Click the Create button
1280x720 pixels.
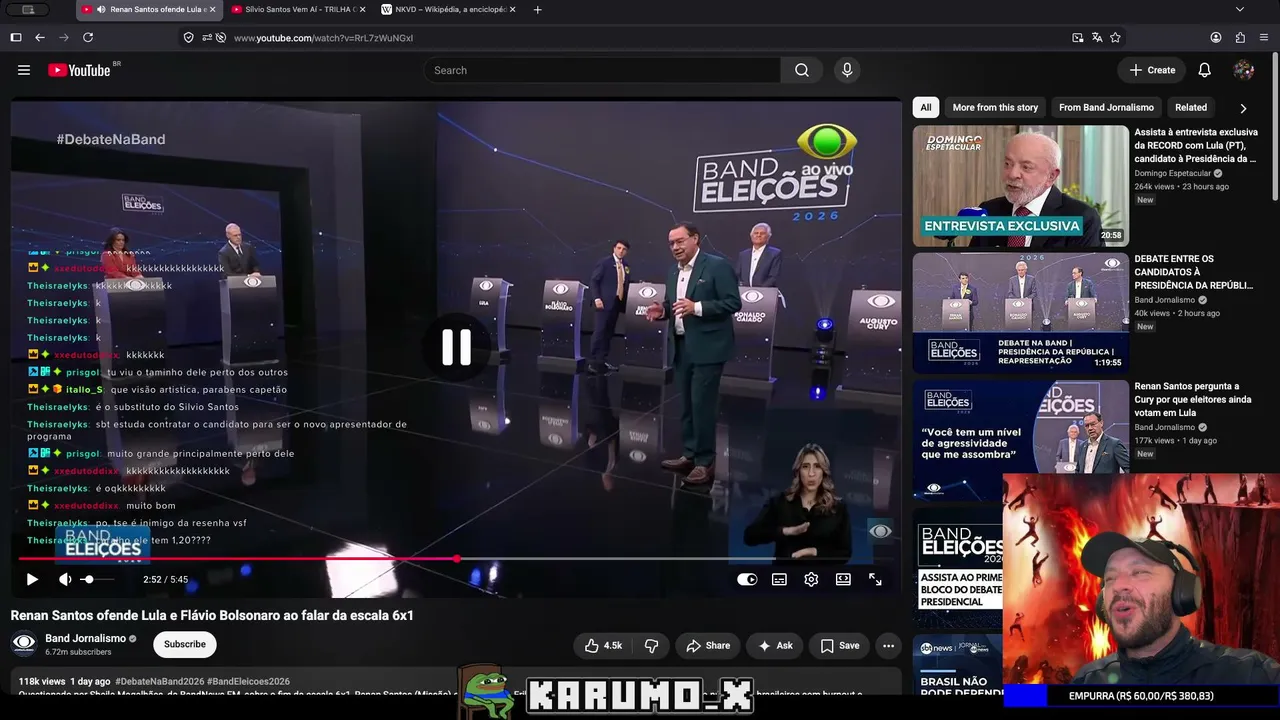(1152, 70)
